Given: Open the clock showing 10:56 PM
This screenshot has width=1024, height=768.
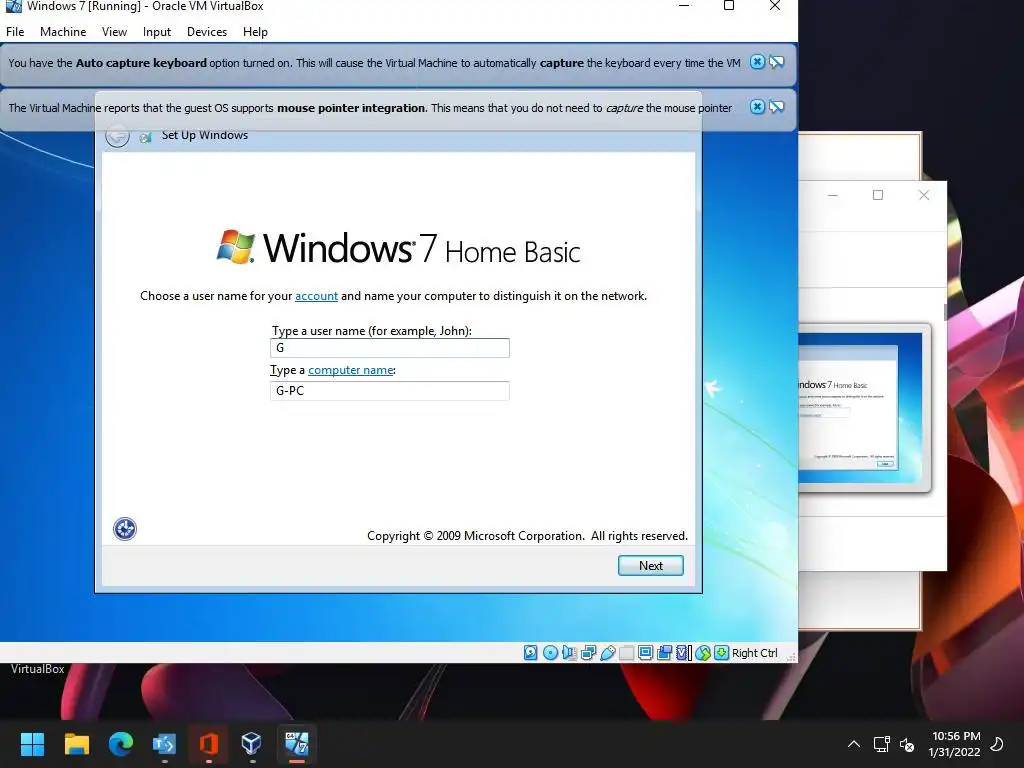Looking at the screenshot, I should (955, 744).
